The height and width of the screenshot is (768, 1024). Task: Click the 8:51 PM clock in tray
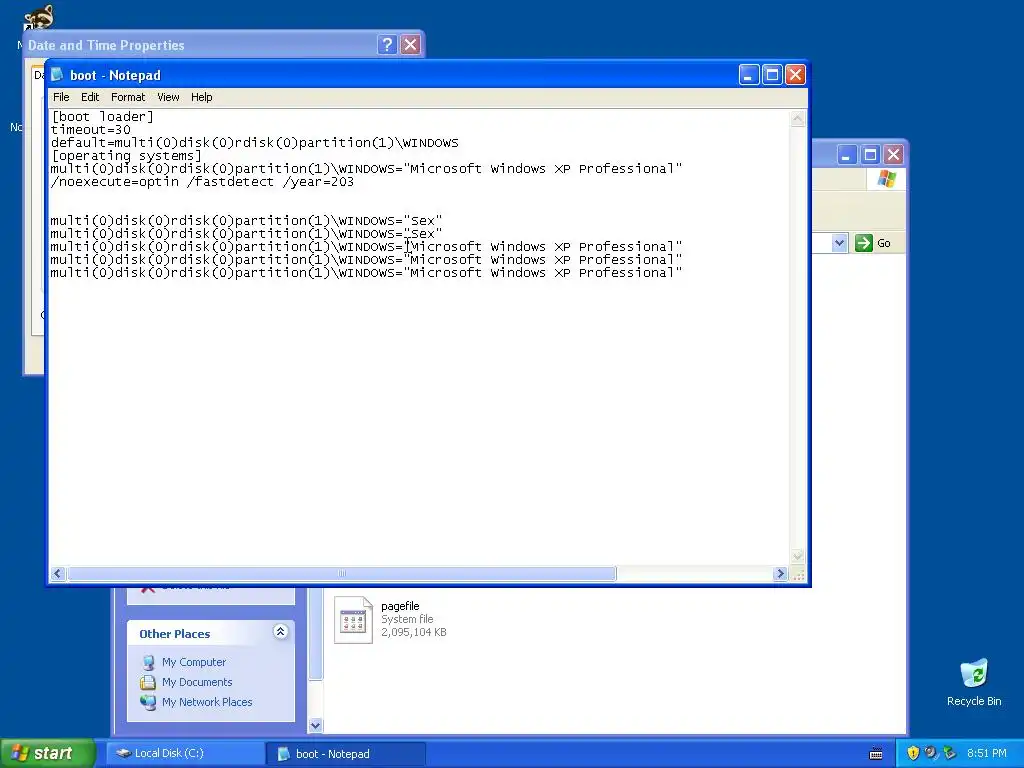987,753
